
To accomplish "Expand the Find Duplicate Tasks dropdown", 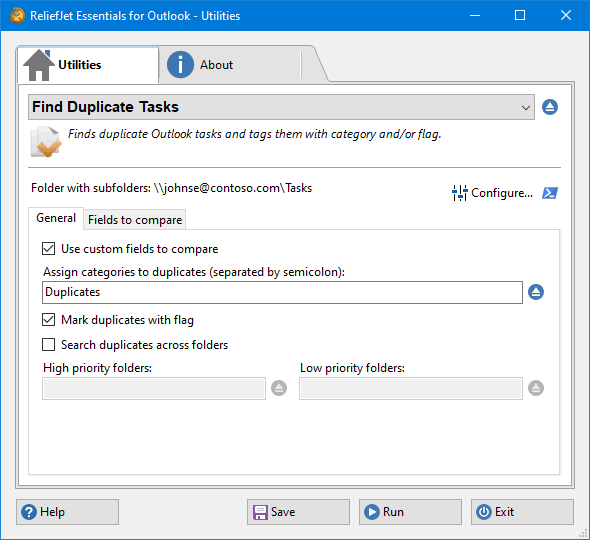I will (281, 107).
